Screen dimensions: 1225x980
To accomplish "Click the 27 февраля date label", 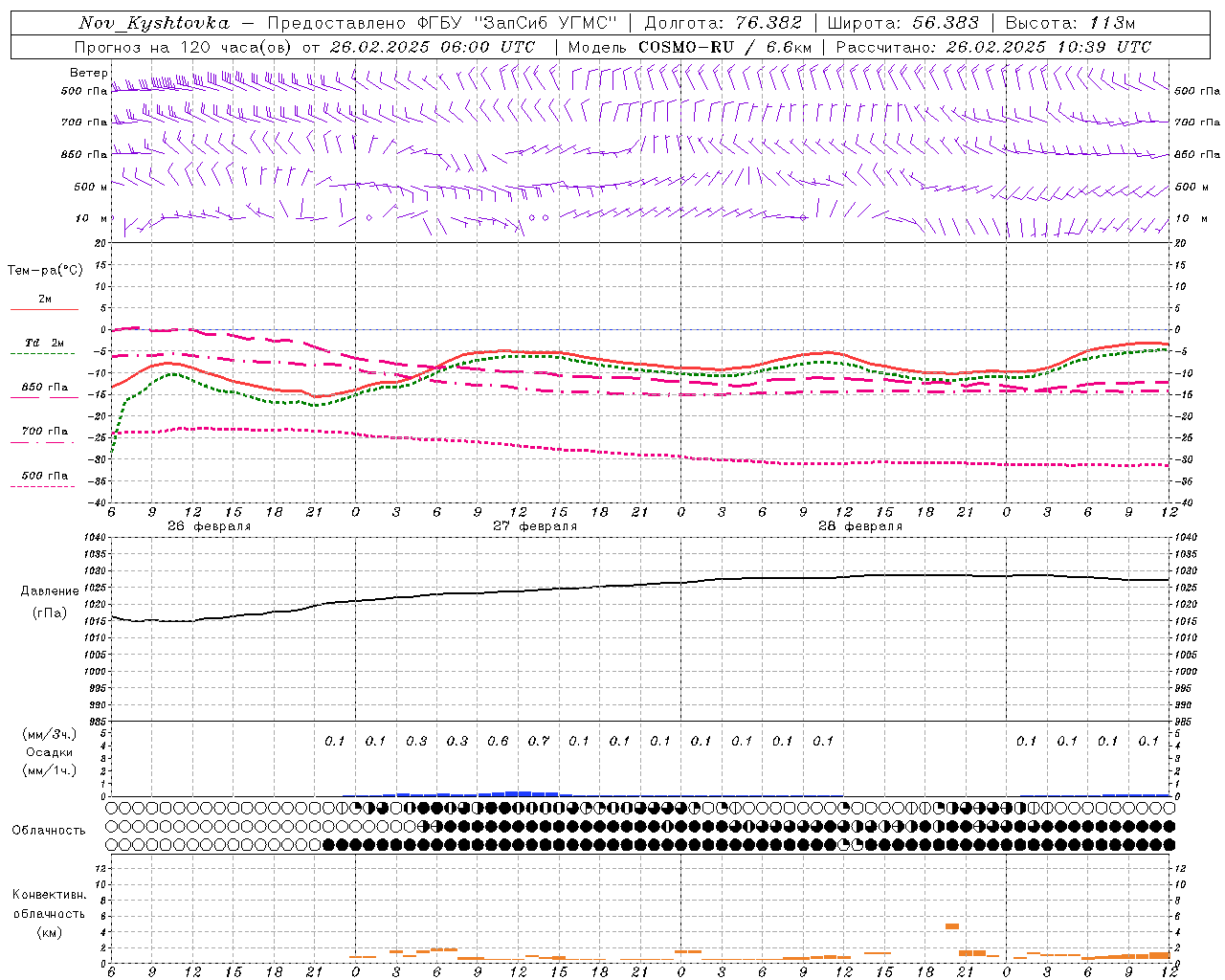I will click(535, 526).
